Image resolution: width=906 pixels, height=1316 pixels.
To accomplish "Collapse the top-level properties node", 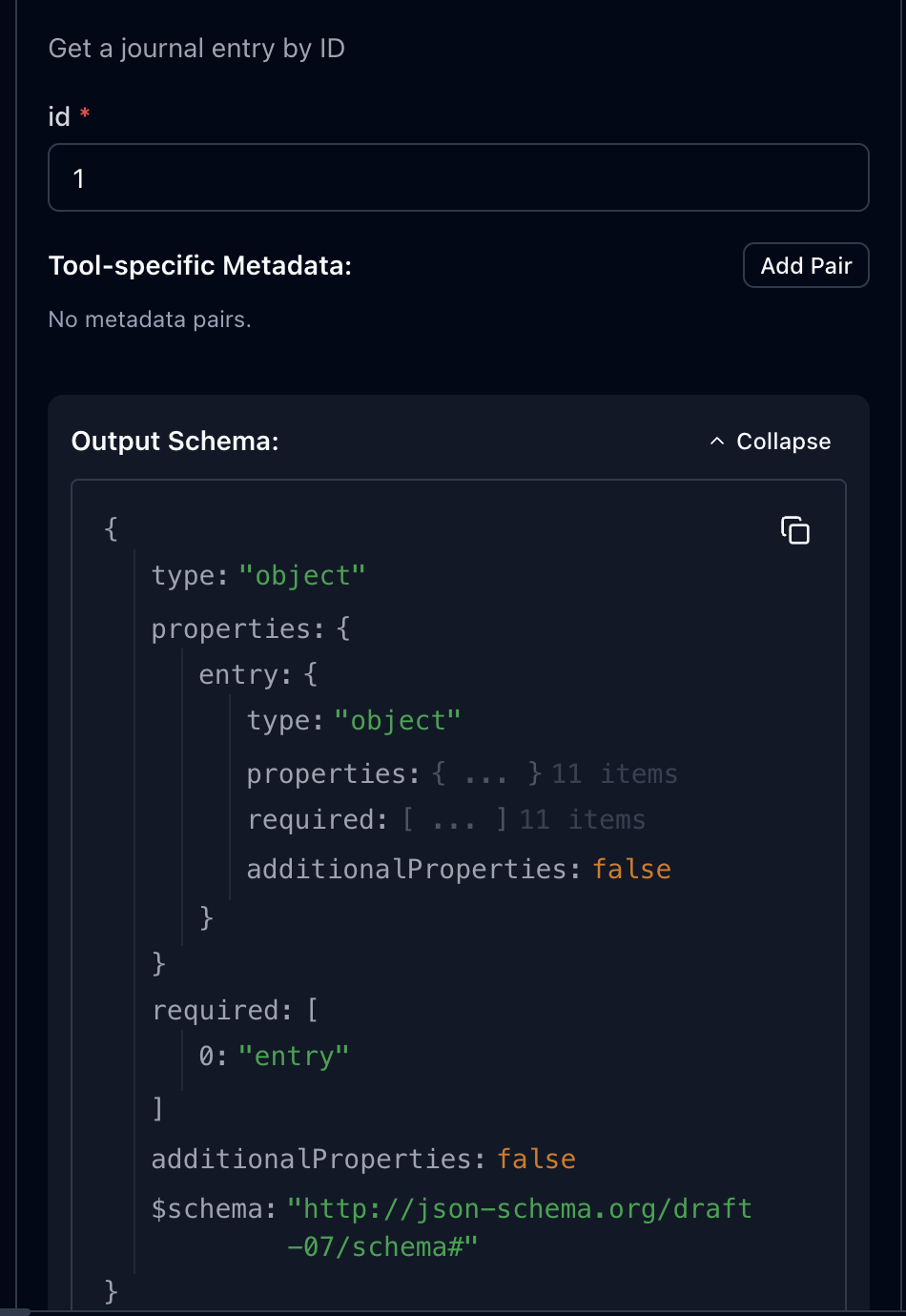I will coord(231,629).
